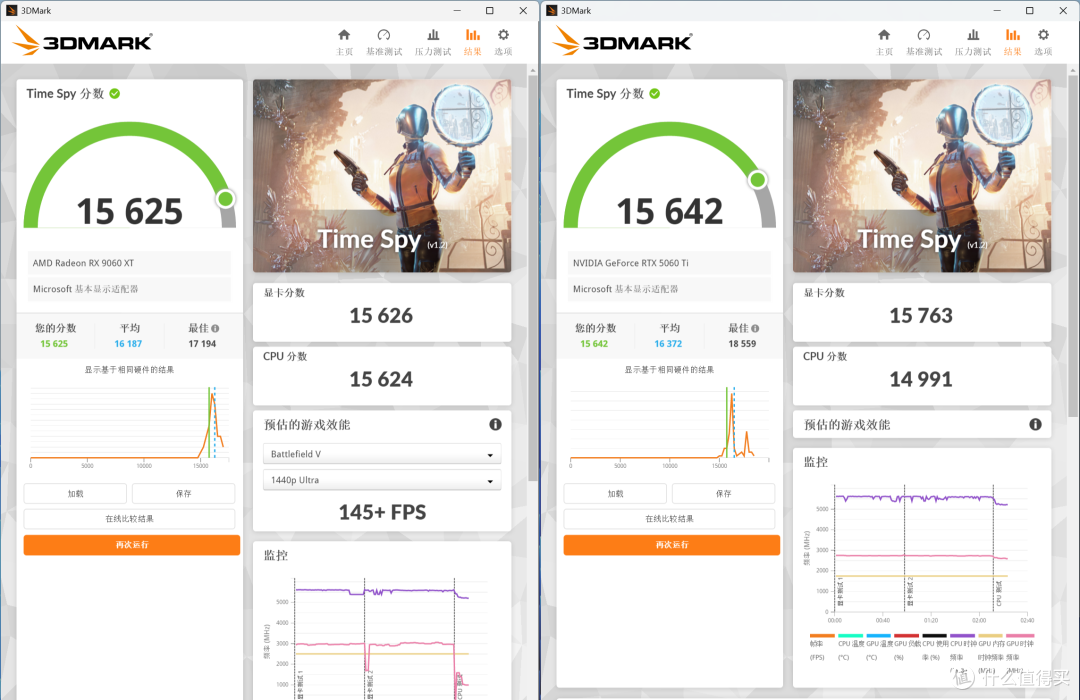Click the 3DMark logo in right window
This screenshot has height=700, width=1080.
pos(623,41)
